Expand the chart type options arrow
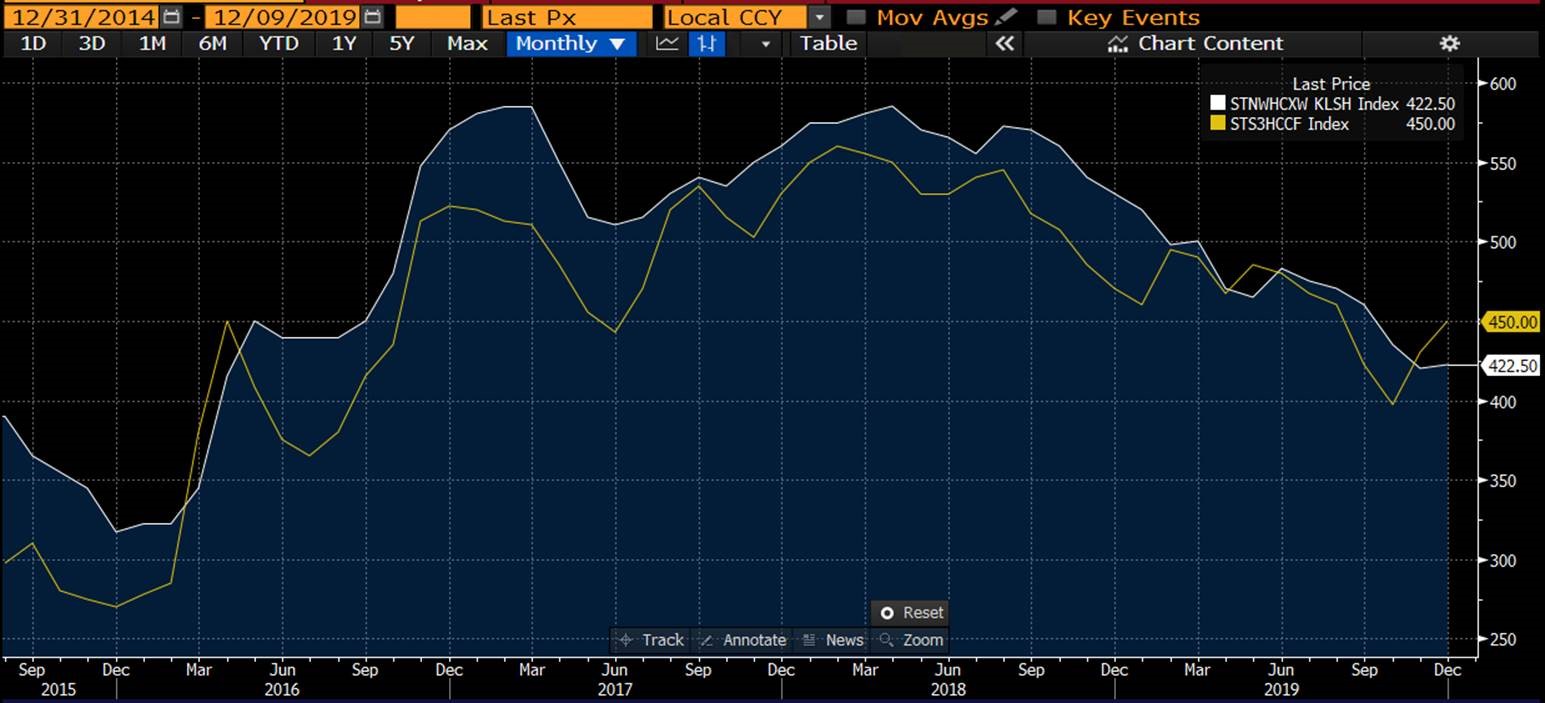This screenshot has height=703, width=1545. (x=766, y=44)
